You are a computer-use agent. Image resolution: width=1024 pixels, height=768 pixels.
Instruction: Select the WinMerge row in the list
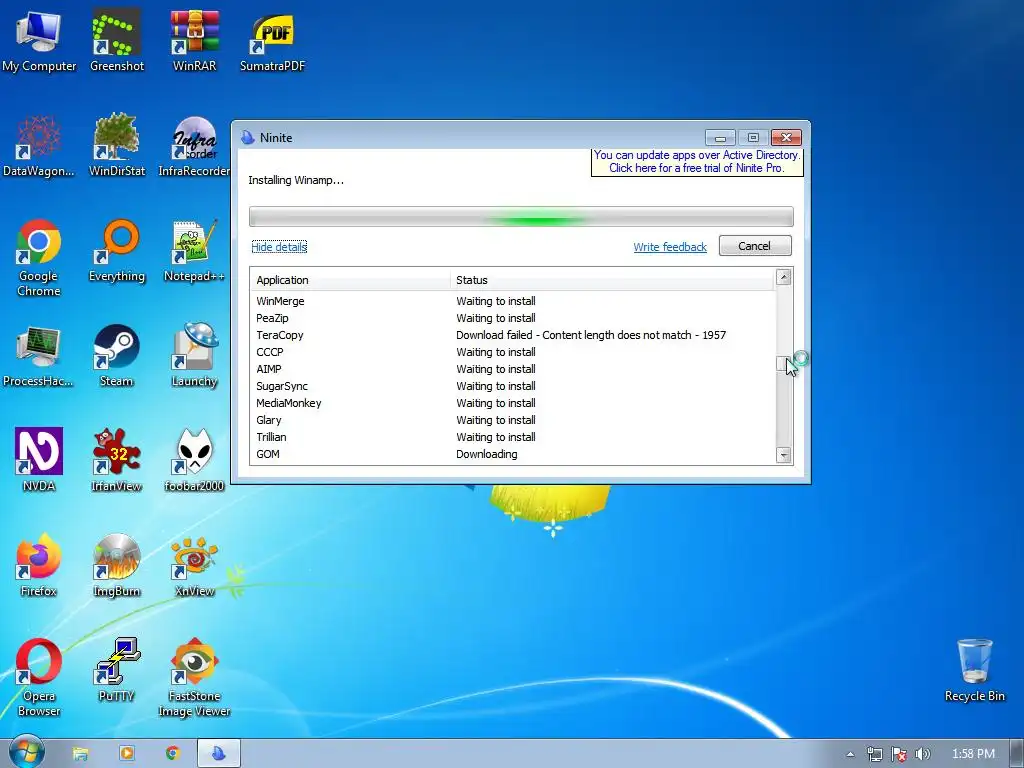click(513, 301)
